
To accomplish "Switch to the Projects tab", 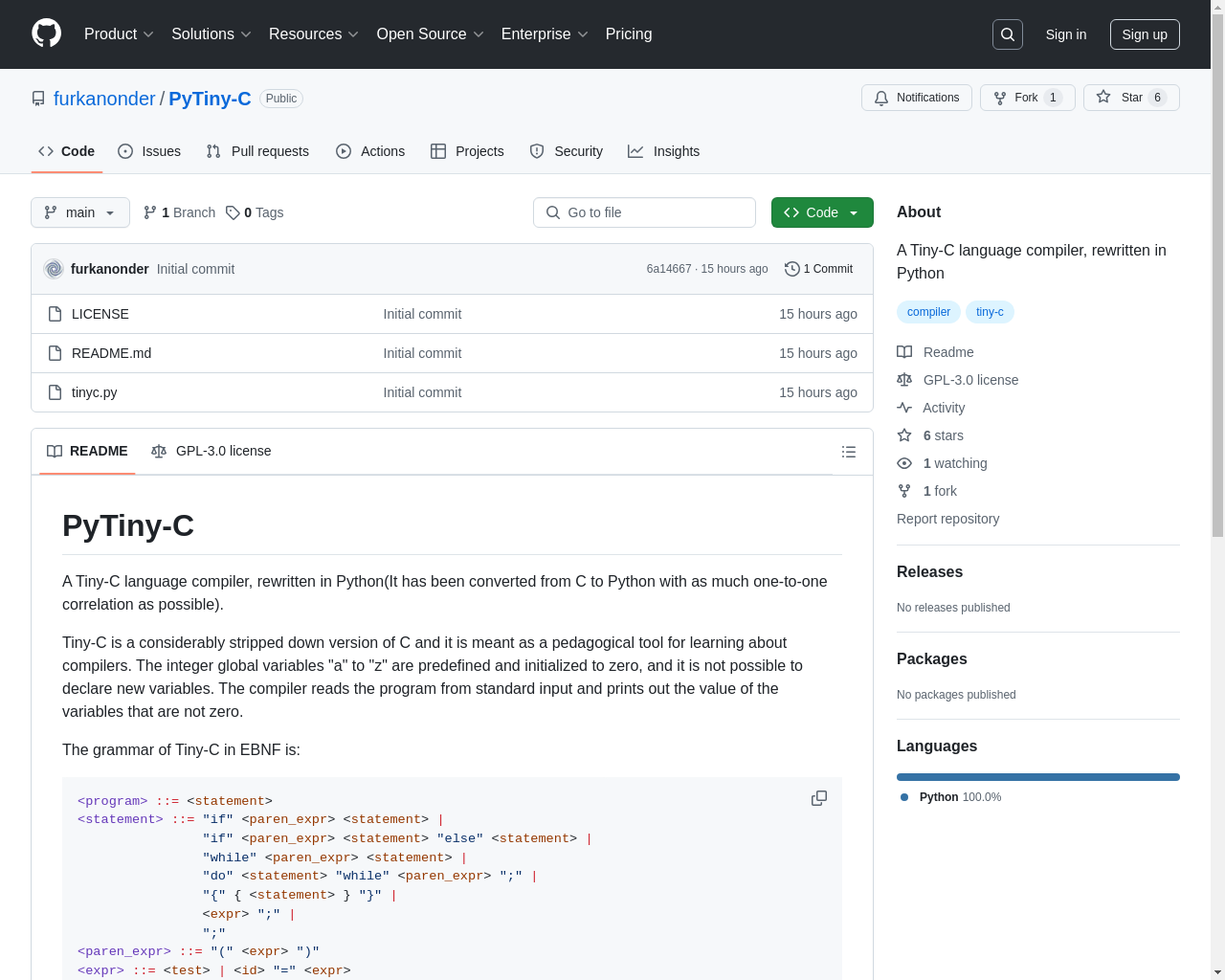I will point(467,151).
